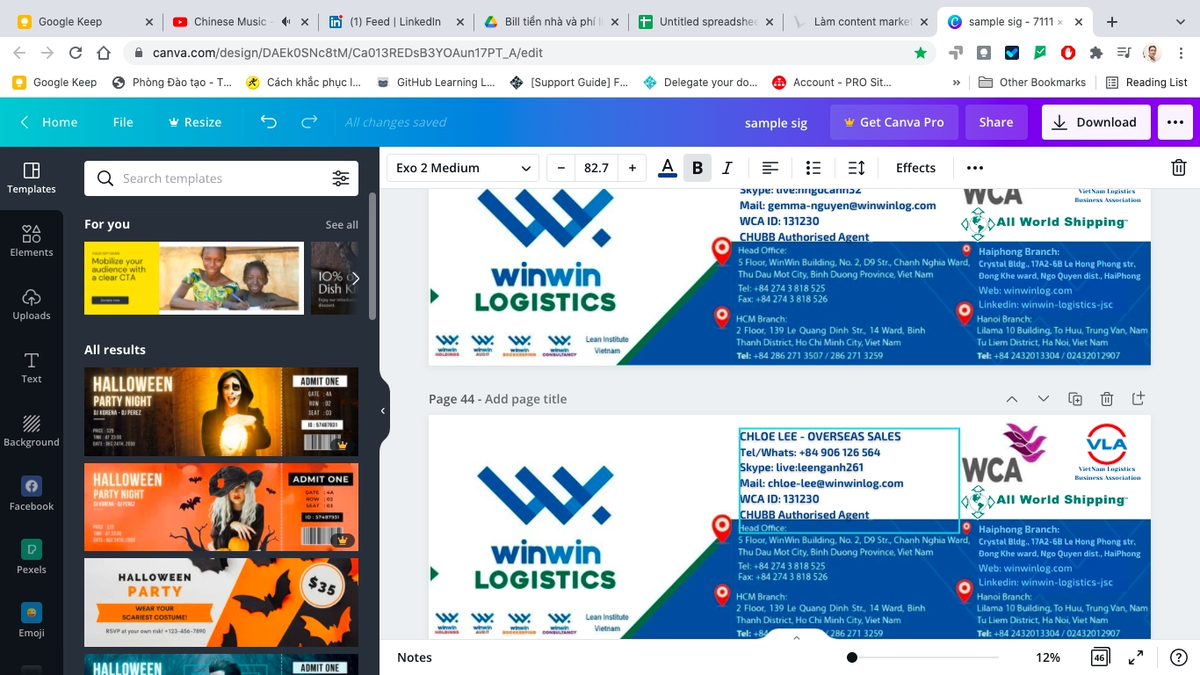Screen dimensions: 1200x675
Task: Open the Notes panel
Action: (414, 657)
